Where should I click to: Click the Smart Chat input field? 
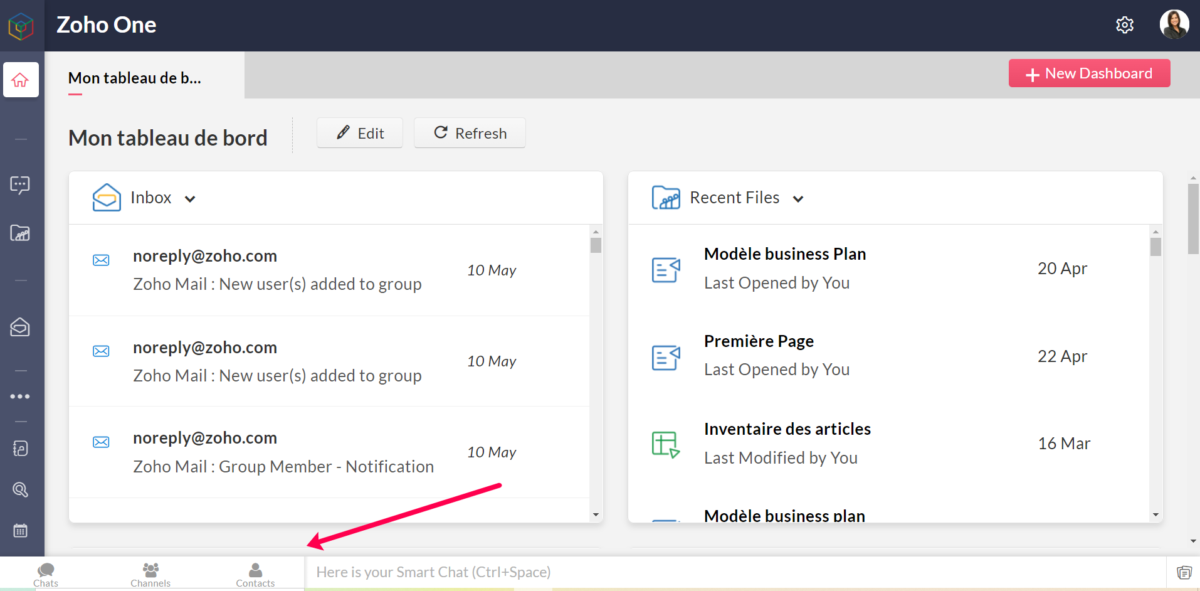(x=735, y=572)
